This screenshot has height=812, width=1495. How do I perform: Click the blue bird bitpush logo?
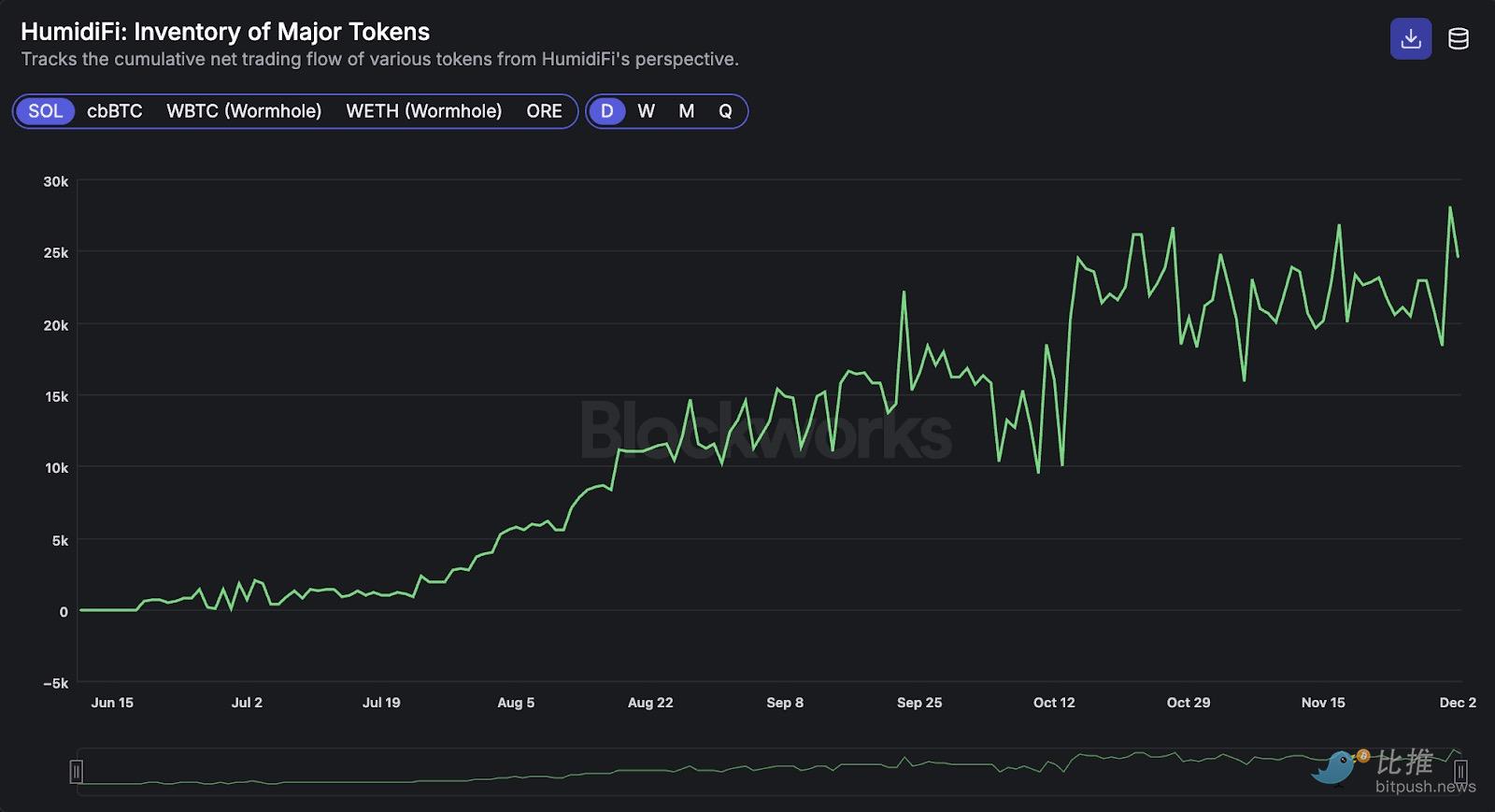point(1335,767)
